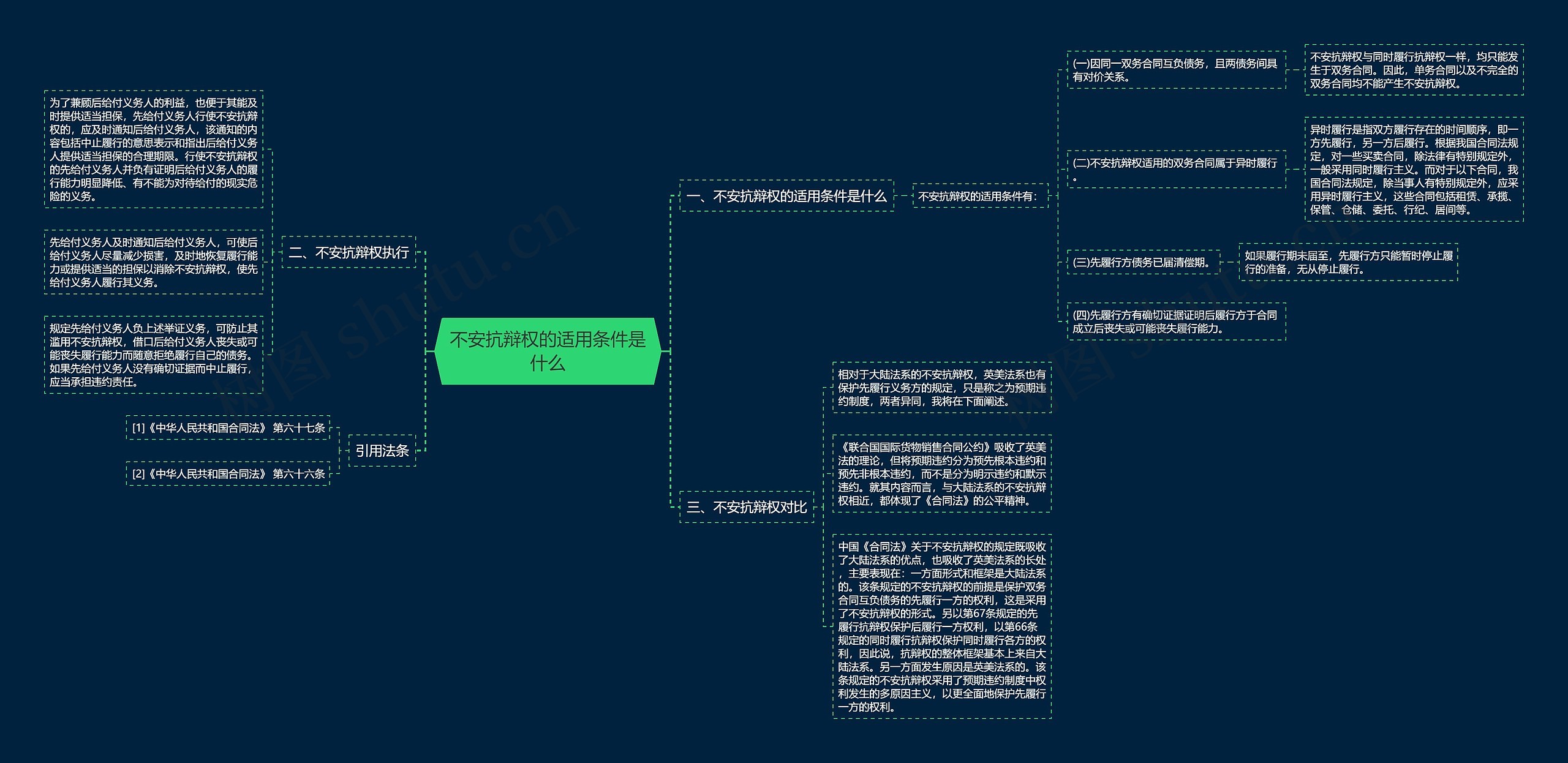Select node (四)先履行方有确切证据证明
This screenshot has height=763, width=1568.
[x=1176, y=321]
